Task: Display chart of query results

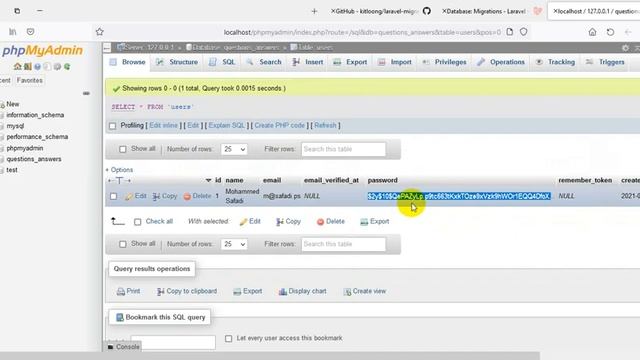Action: 302,291
